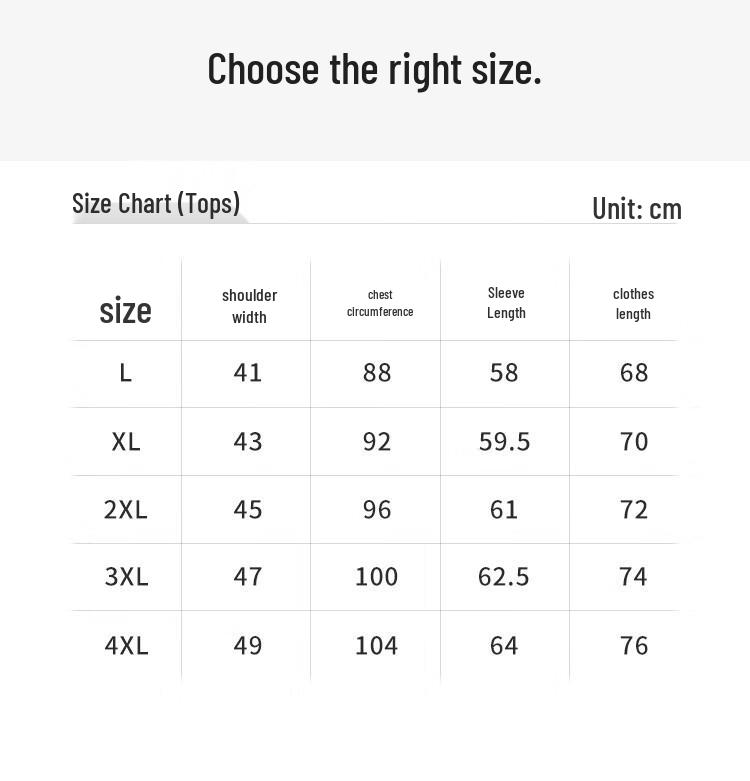Select the "chest circumference" column header
Viewport: 750px width, 781px height.
pos(380,303)
